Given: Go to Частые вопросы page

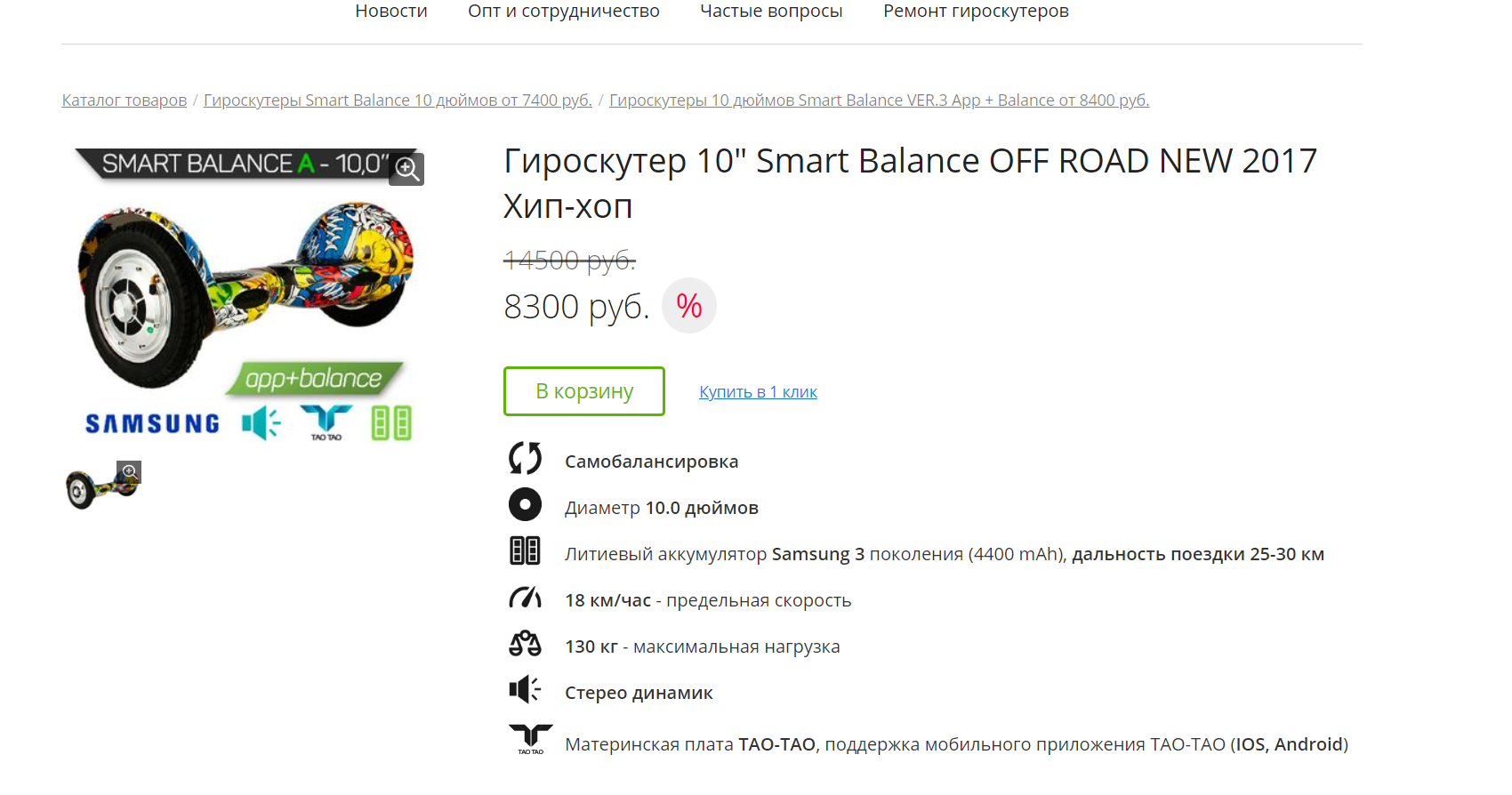Looking at the screenshot, I should coord(771,12).
